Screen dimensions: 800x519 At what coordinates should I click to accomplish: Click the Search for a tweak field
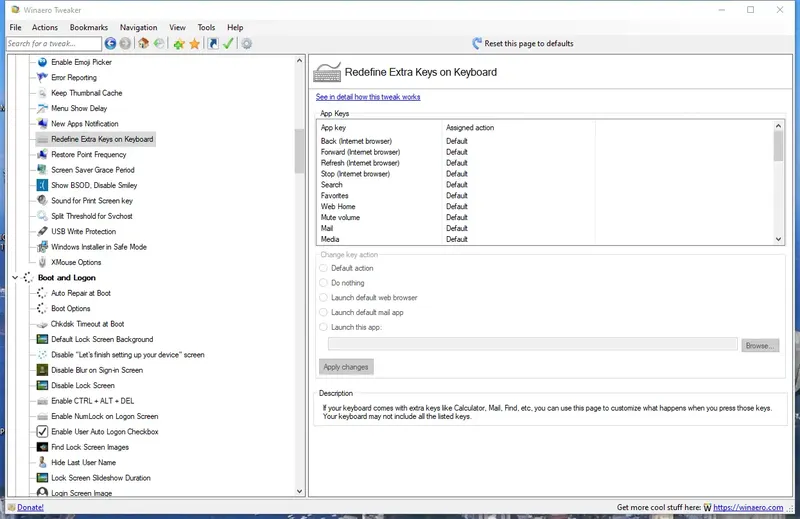pos(54,43)
